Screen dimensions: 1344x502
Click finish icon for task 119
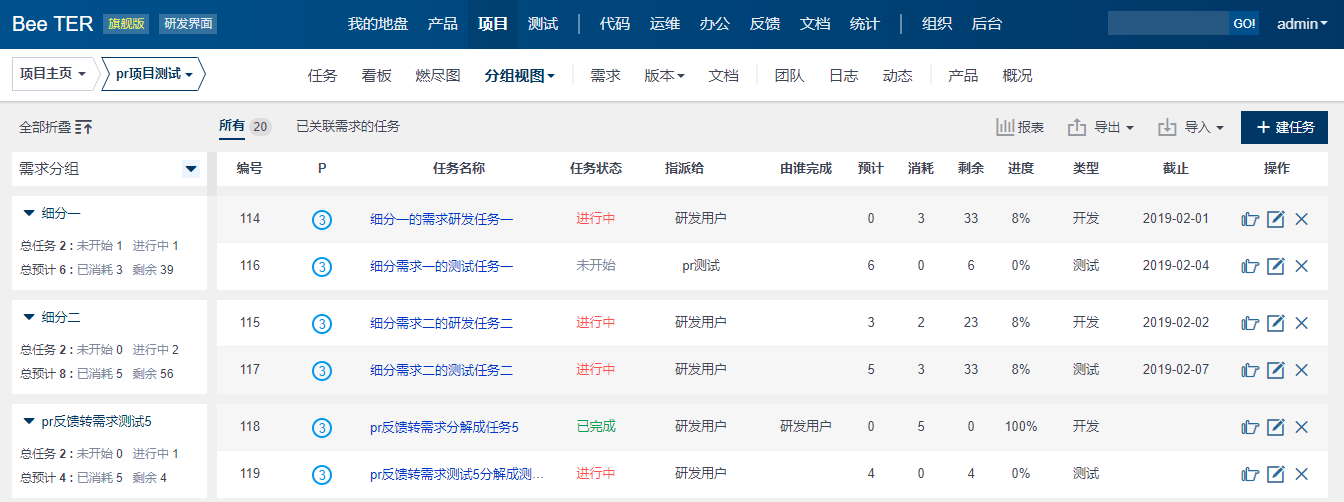pos(1250,474)
